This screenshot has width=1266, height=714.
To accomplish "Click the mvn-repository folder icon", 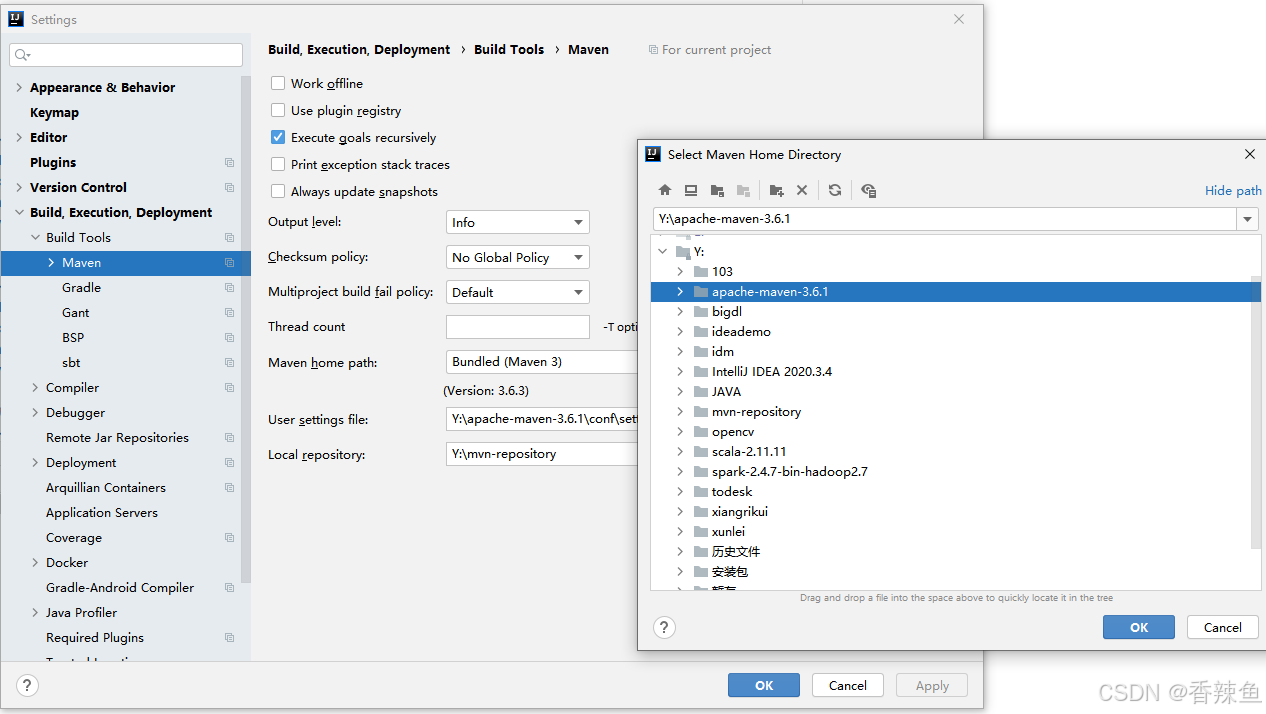I will (701, 412).
